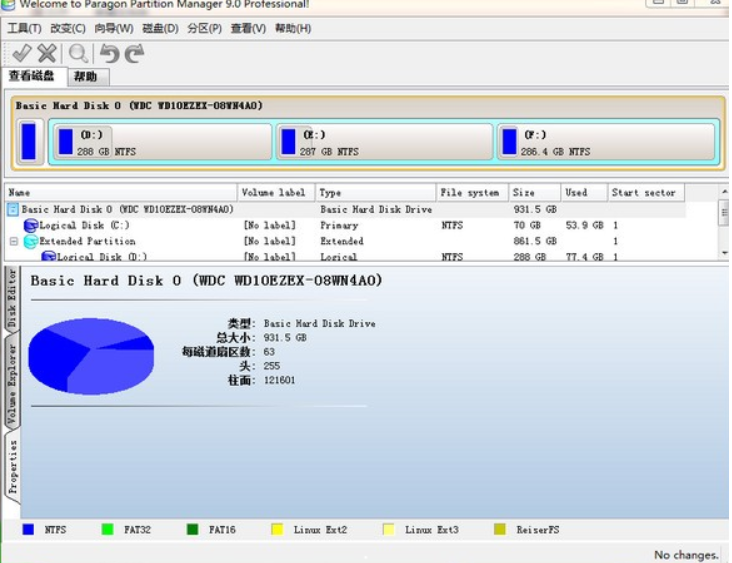Click the partition list scroll down arrow

[x=724, y=253]
